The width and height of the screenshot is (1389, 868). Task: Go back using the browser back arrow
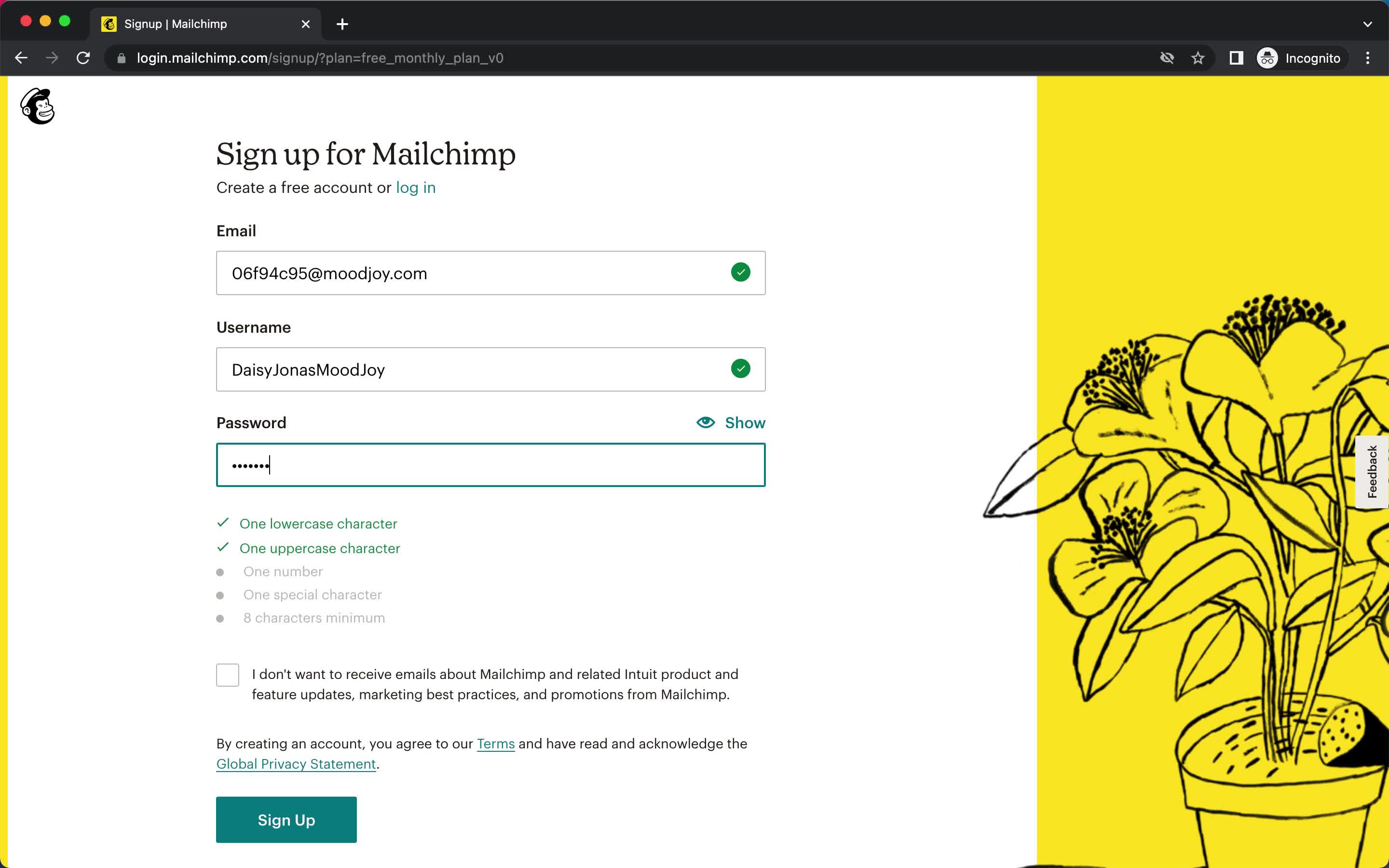click(x=21, y=58)
